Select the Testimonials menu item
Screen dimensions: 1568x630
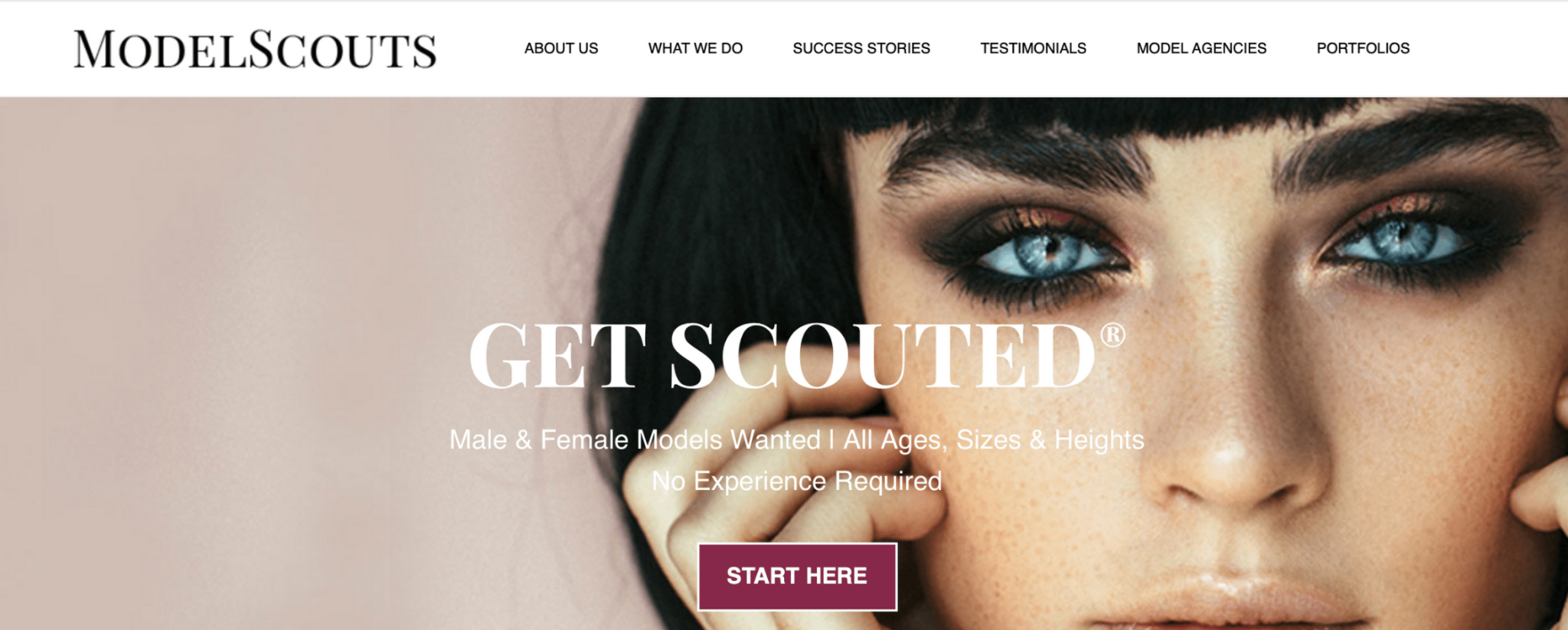(x=1033, y=48)
